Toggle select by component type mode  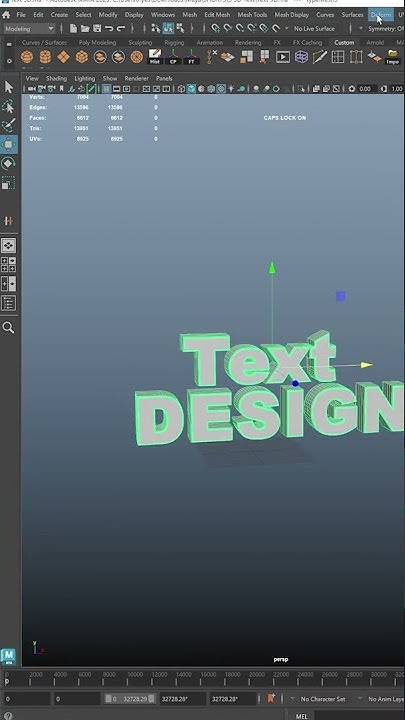click(180, 28)
